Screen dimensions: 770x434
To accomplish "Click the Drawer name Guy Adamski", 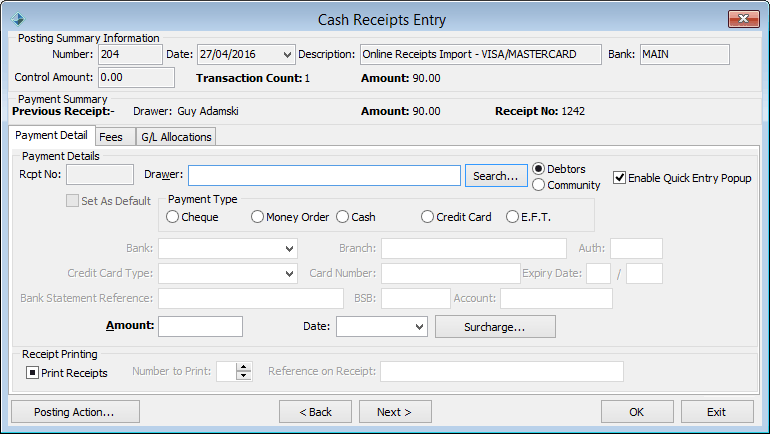I will (x=208, y=111).
